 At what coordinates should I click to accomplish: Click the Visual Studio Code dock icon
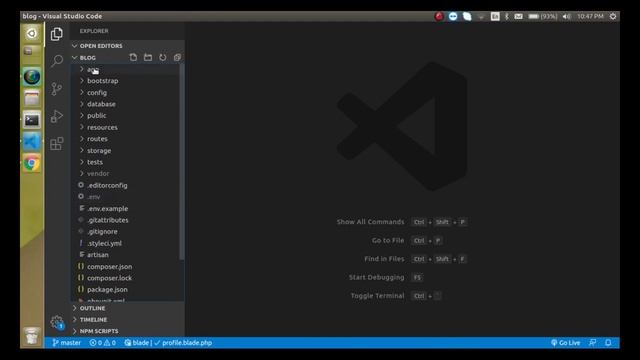coord(32,142)
